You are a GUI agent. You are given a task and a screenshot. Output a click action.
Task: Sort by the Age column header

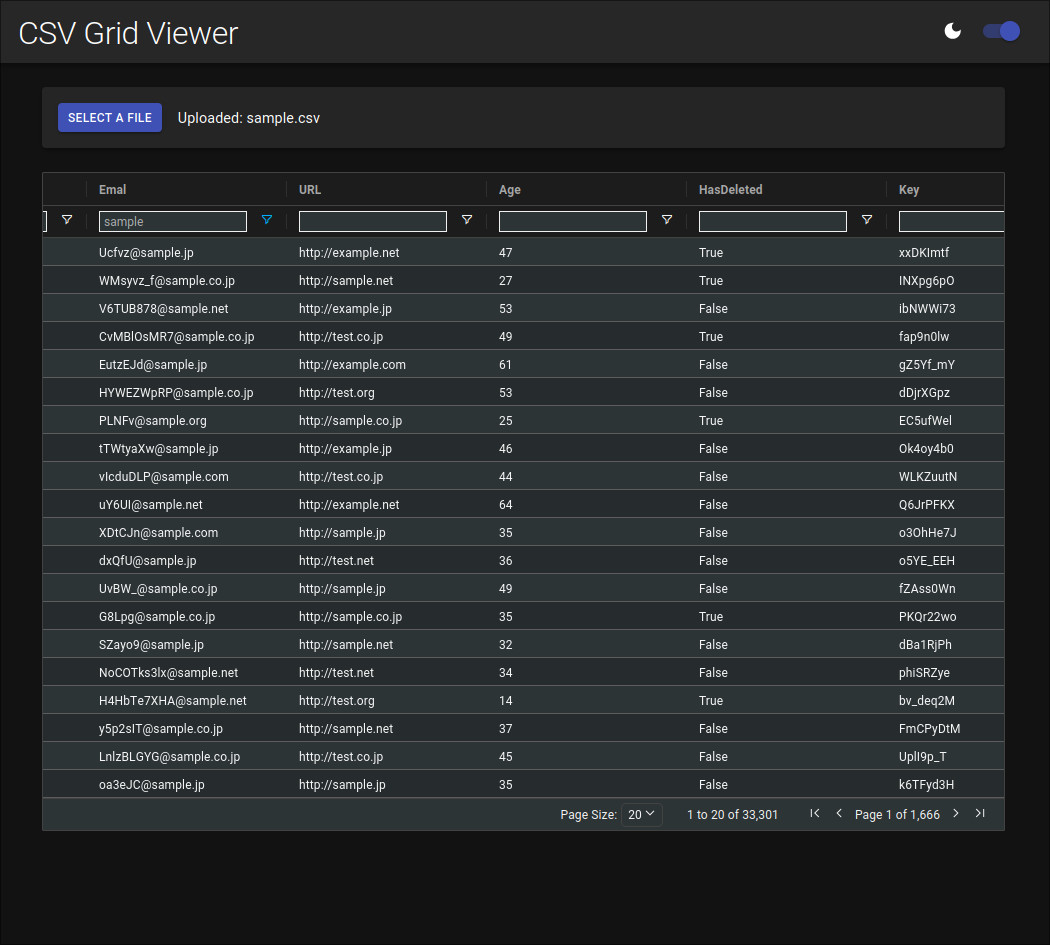click(x=510, y=190)
